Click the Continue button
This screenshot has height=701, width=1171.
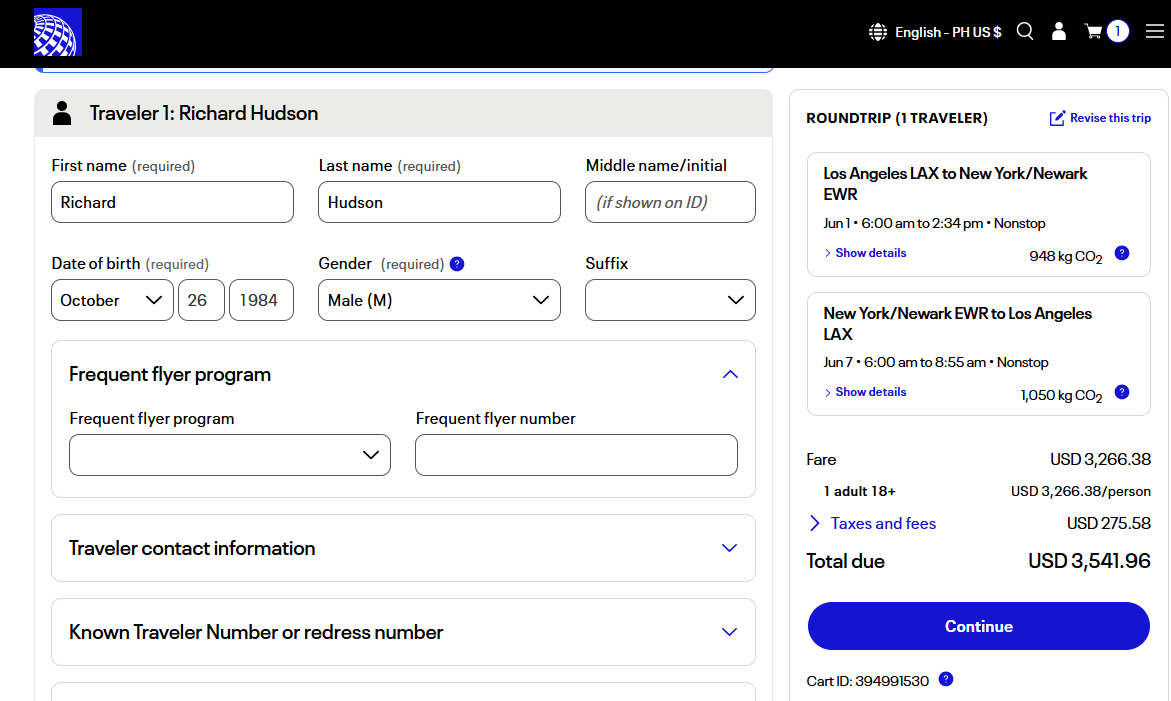point(978,626)
